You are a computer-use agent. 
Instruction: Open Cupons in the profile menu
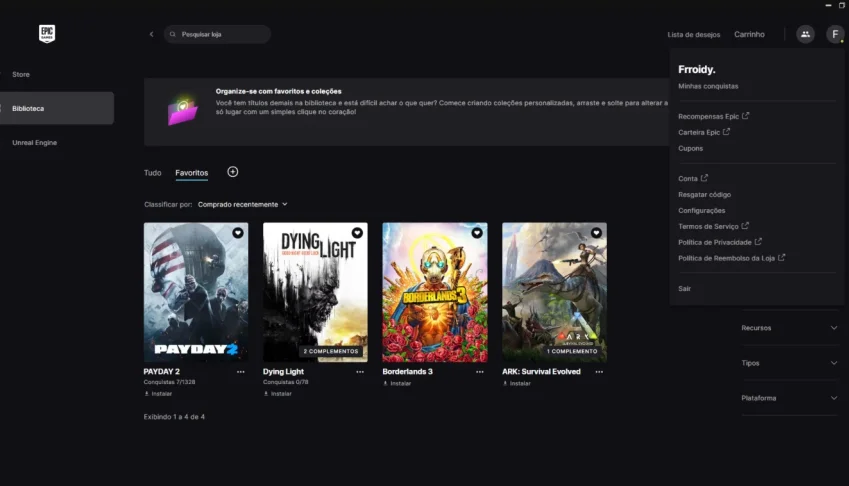click(690, 148)
